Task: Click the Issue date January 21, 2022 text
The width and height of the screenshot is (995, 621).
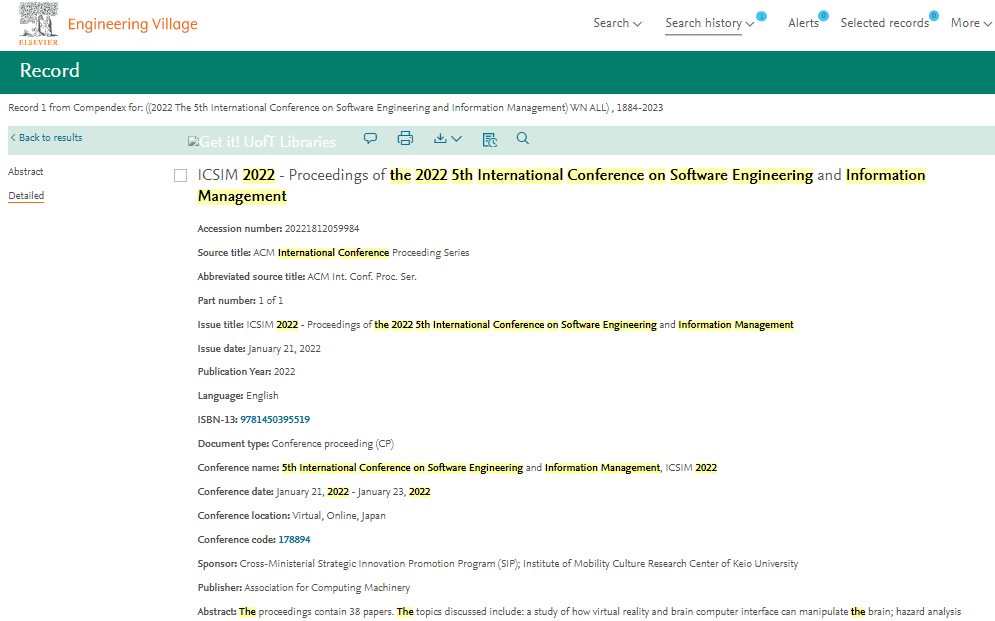Action: 259,348
